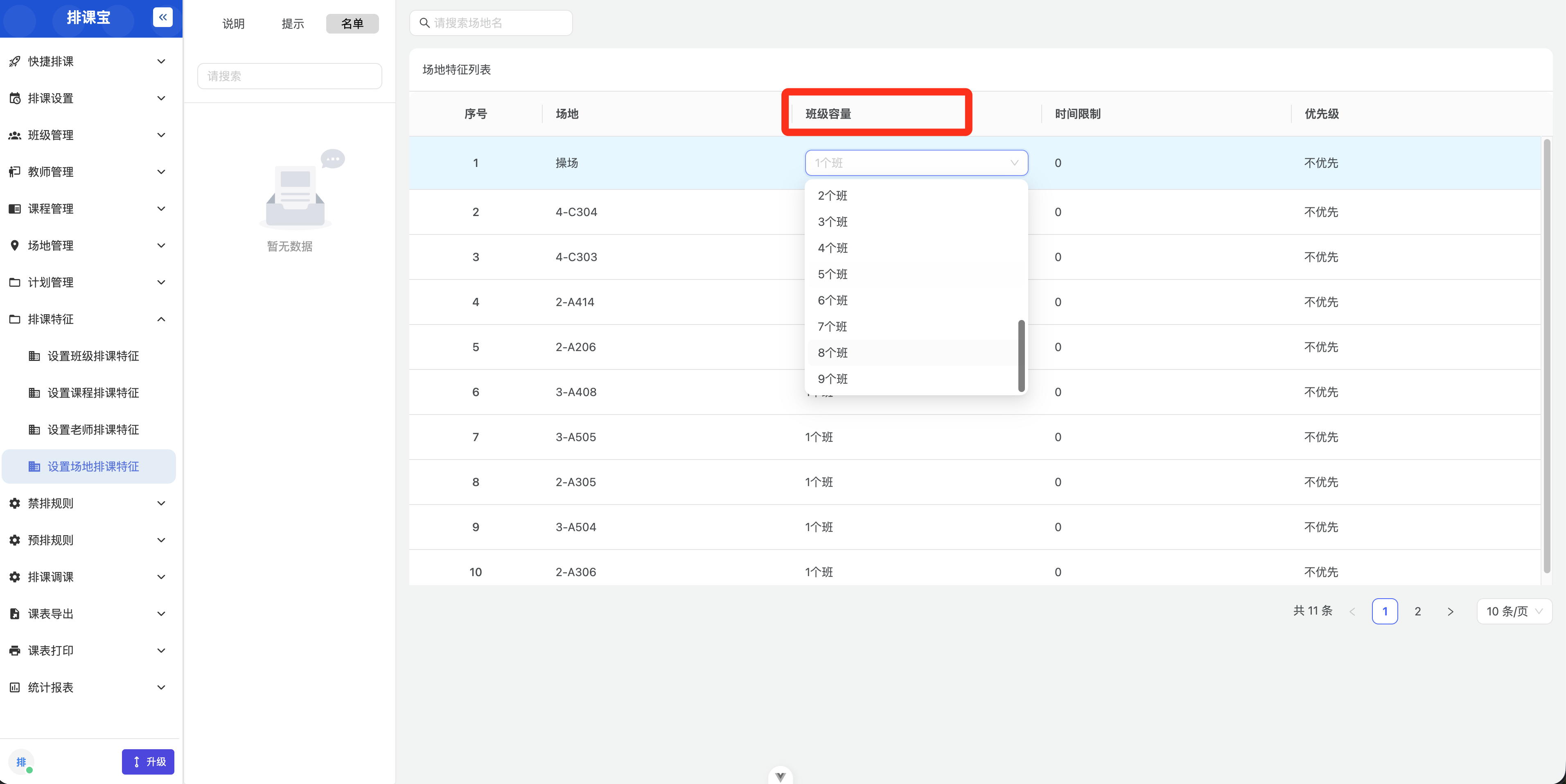Viewport: 1566px width, 784px height.
Task: Open the 10 条/页 page size dropdown
Action: coord(1514,611)
